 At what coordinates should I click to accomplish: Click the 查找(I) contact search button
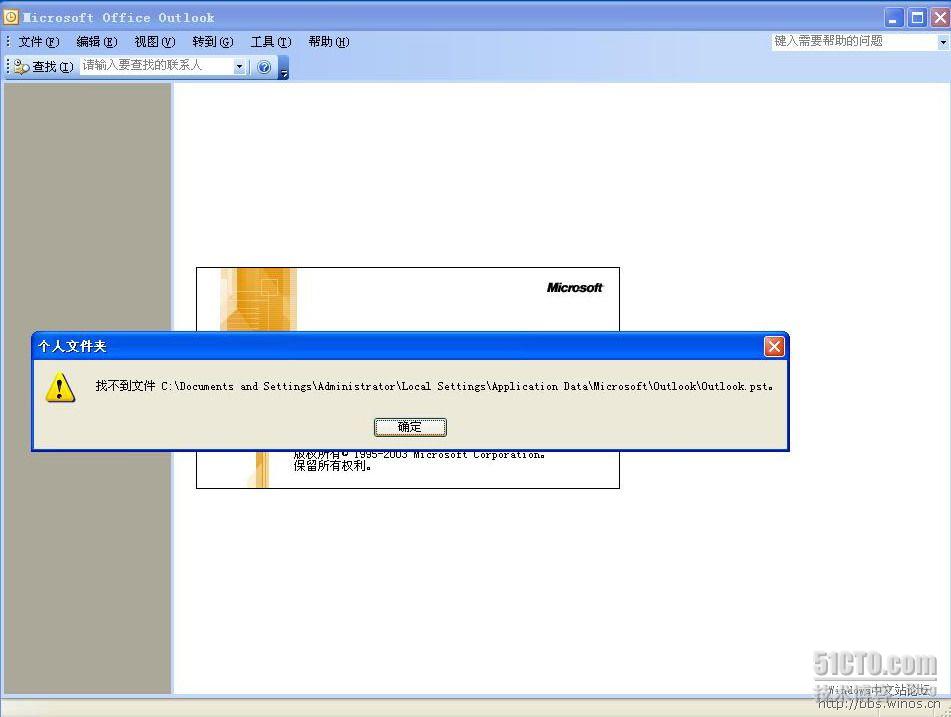[x=44, y=66]
